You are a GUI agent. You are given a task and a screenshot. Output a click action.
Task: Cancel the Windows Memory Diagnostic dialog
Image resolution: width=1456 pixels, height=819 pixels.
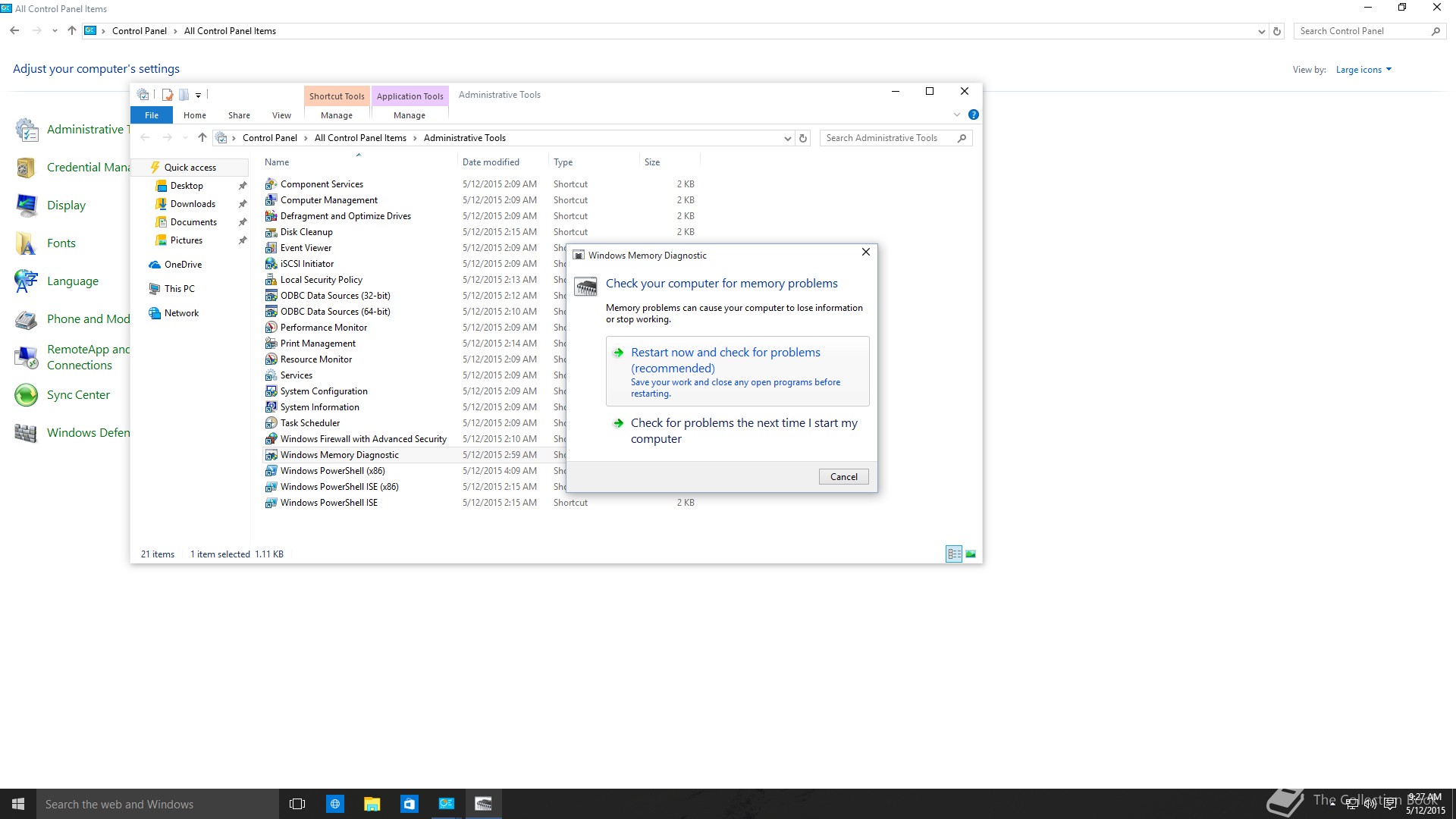point(843,477)
